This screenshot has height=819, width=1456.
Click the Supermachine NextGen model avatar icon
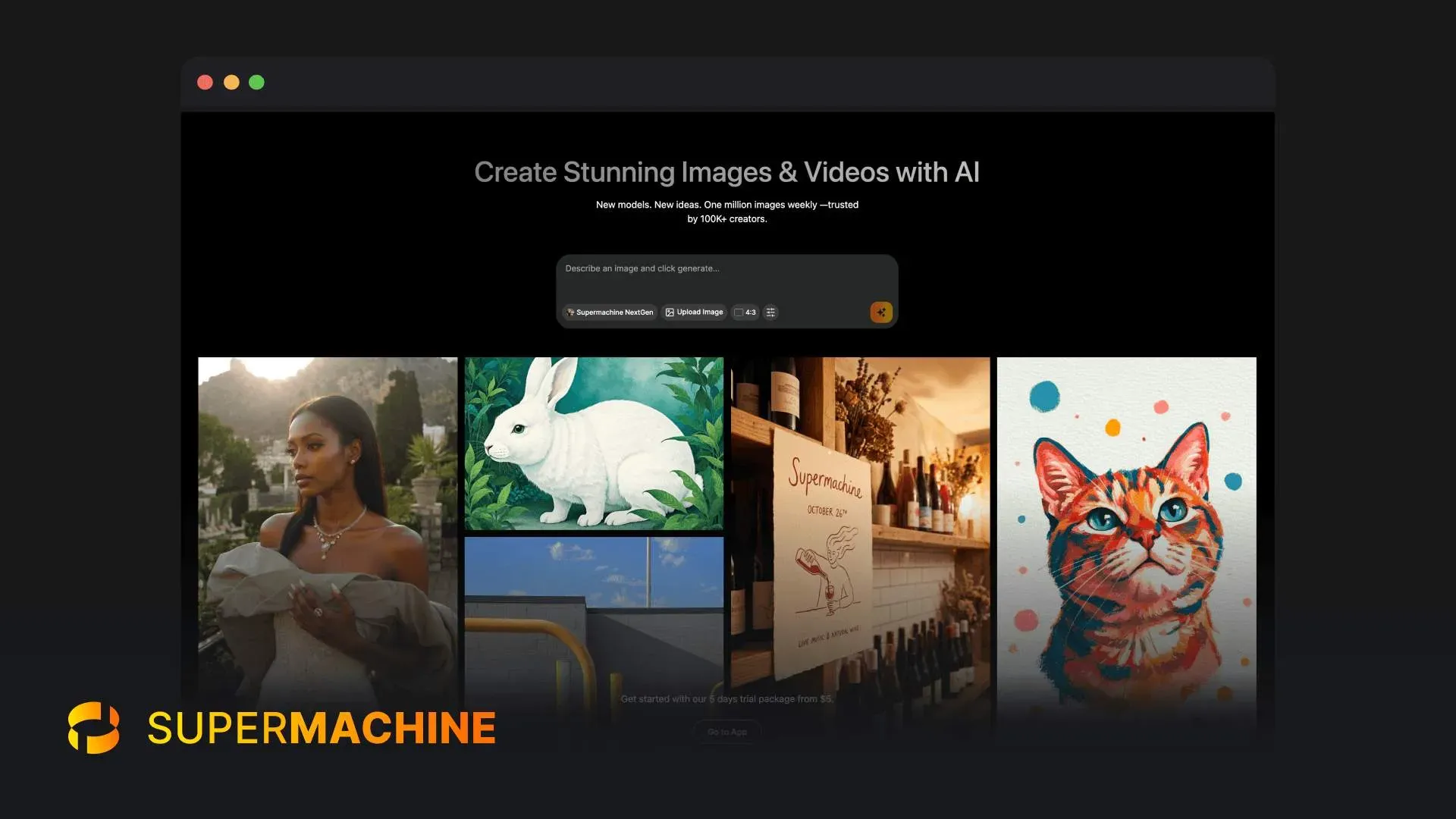pos(570,312)
